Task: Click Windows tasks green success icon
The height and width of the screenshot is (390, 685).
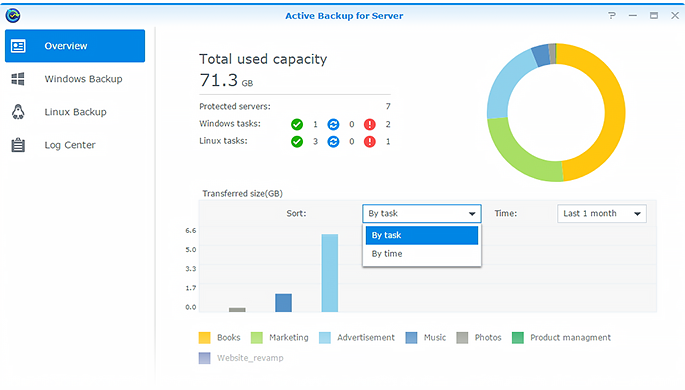Action: point(297,124)
